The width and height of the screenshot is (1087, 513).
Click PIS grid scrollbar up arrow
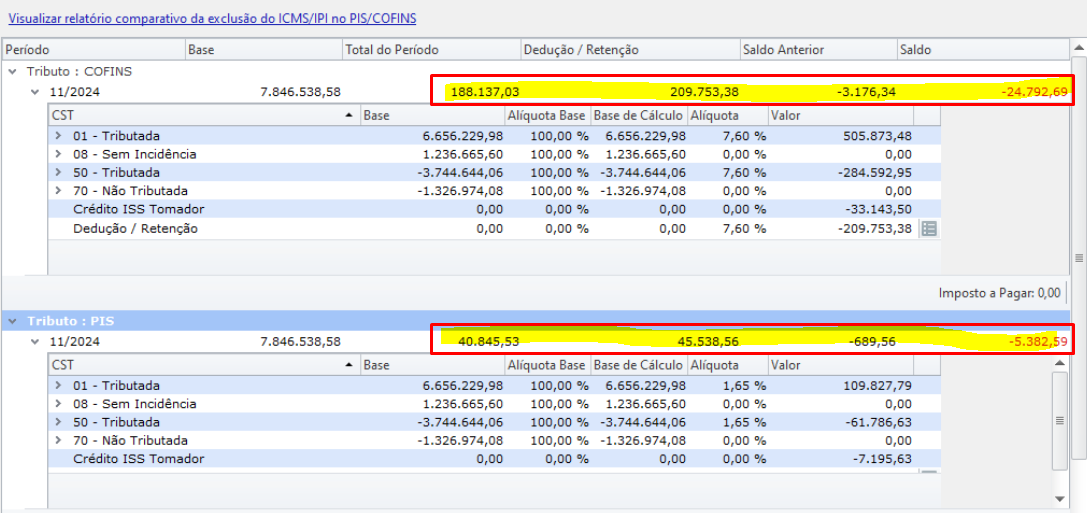1059,363
